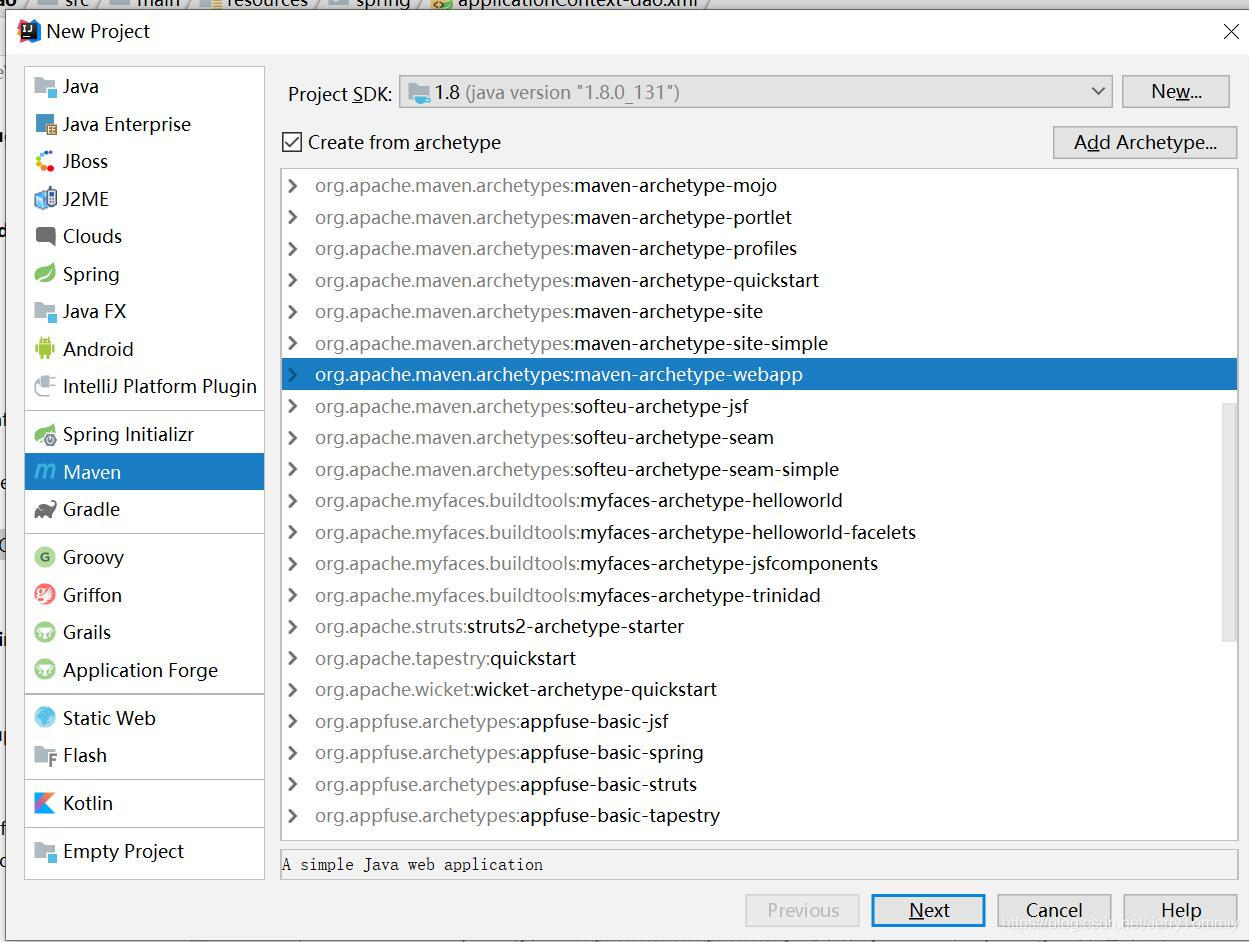Expand appfuse-basic-spring entry

point(293,752)
